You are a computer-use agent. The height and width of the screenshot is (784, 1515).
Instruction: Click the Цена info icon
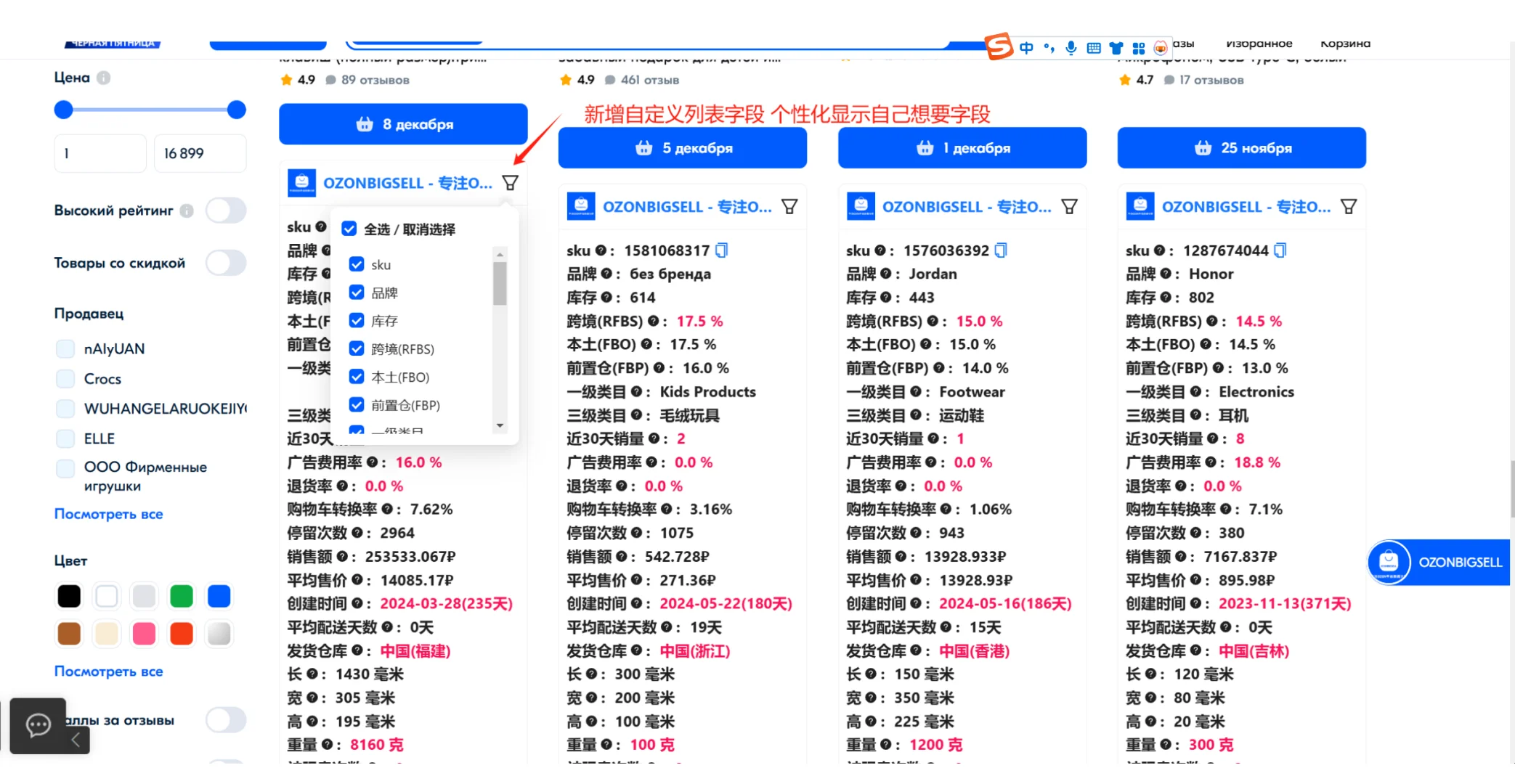pyautogui.click(x=104, y=78)
